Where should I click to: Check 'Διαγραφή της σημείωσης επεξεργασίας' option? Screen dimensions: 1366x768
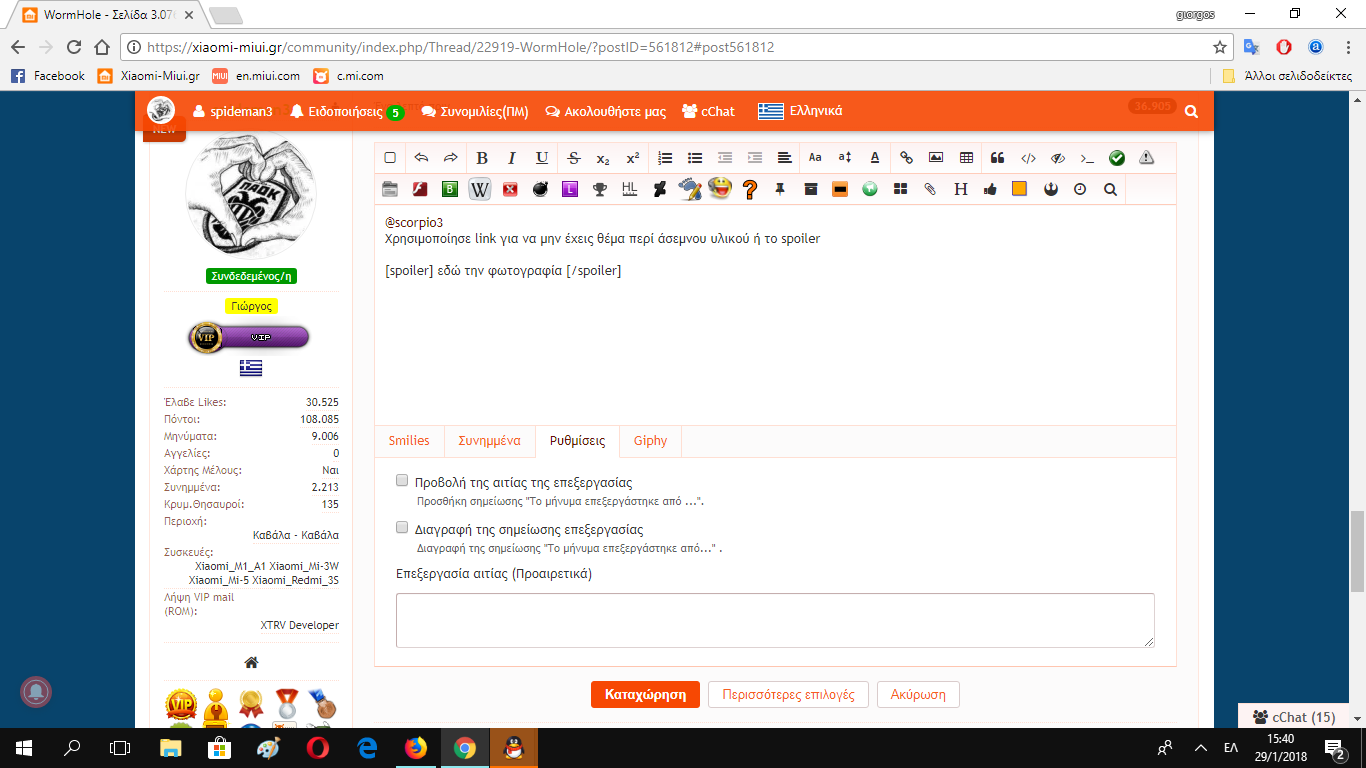402,528
